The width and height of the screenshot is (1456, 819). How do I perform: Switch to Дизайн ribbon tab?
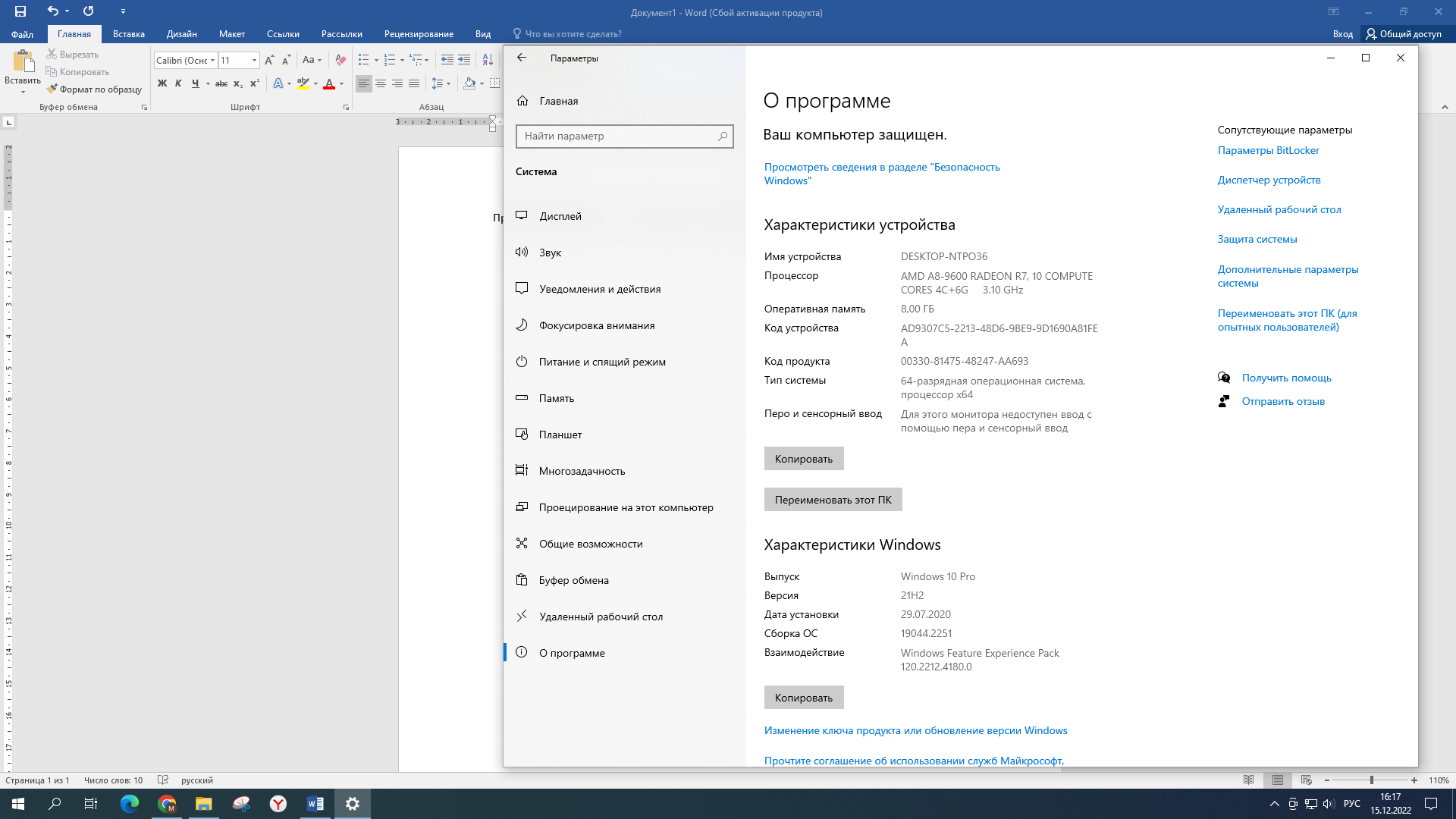click(182, 34)
